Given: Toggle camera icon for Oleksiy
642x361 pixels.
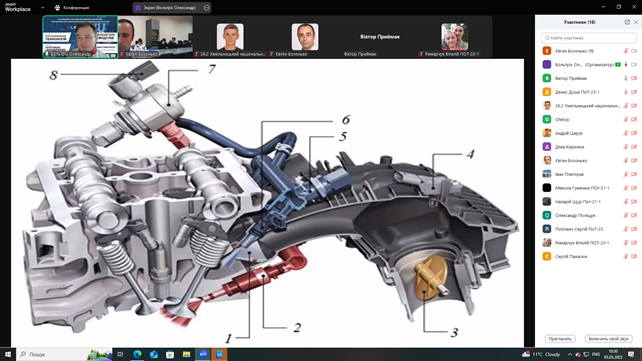Looking at the screenshot, I should click(634, 120).
